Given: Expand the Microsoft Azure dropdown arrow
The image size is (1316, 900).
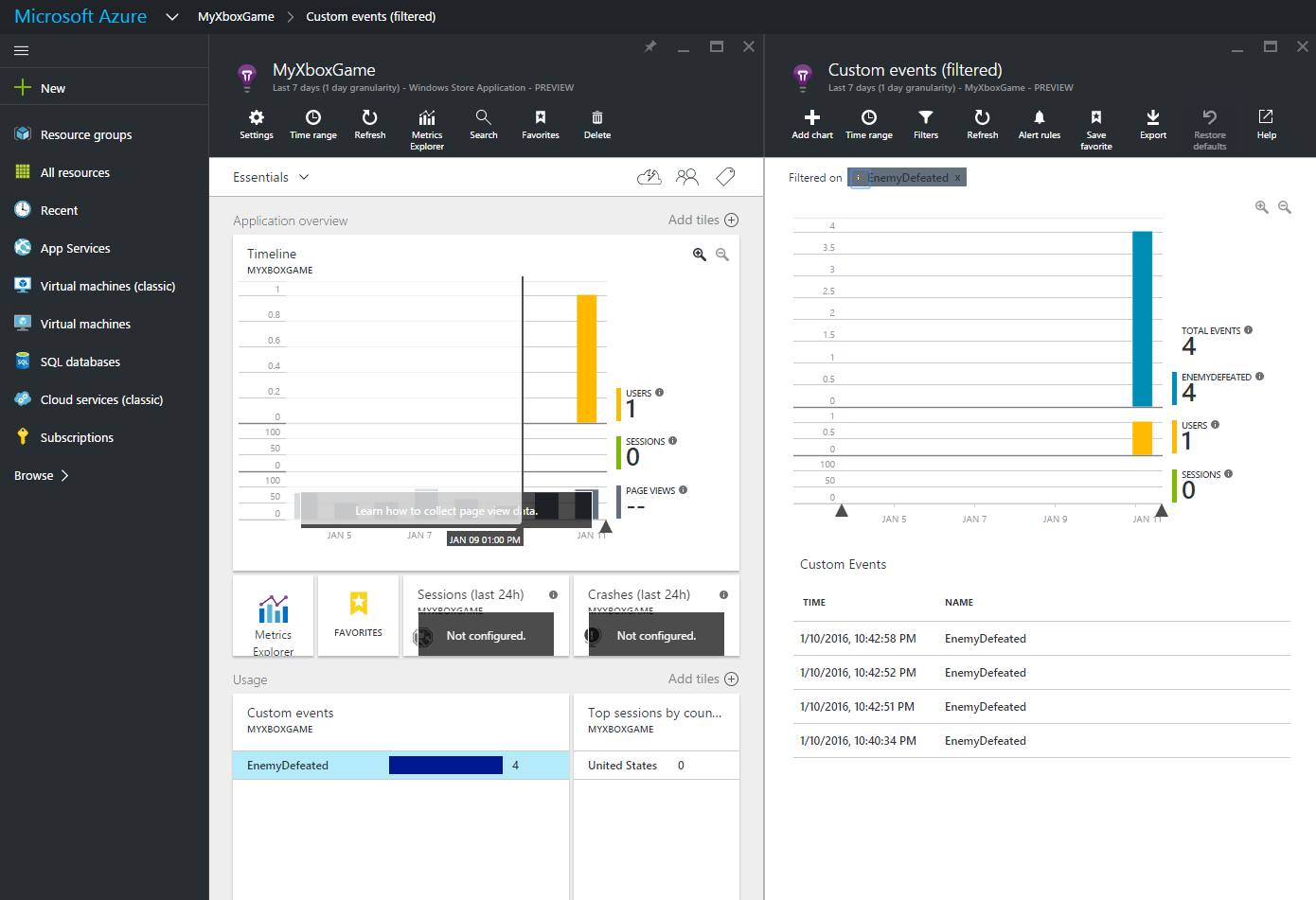Looking at the screenshot, I should pos(172,16).
